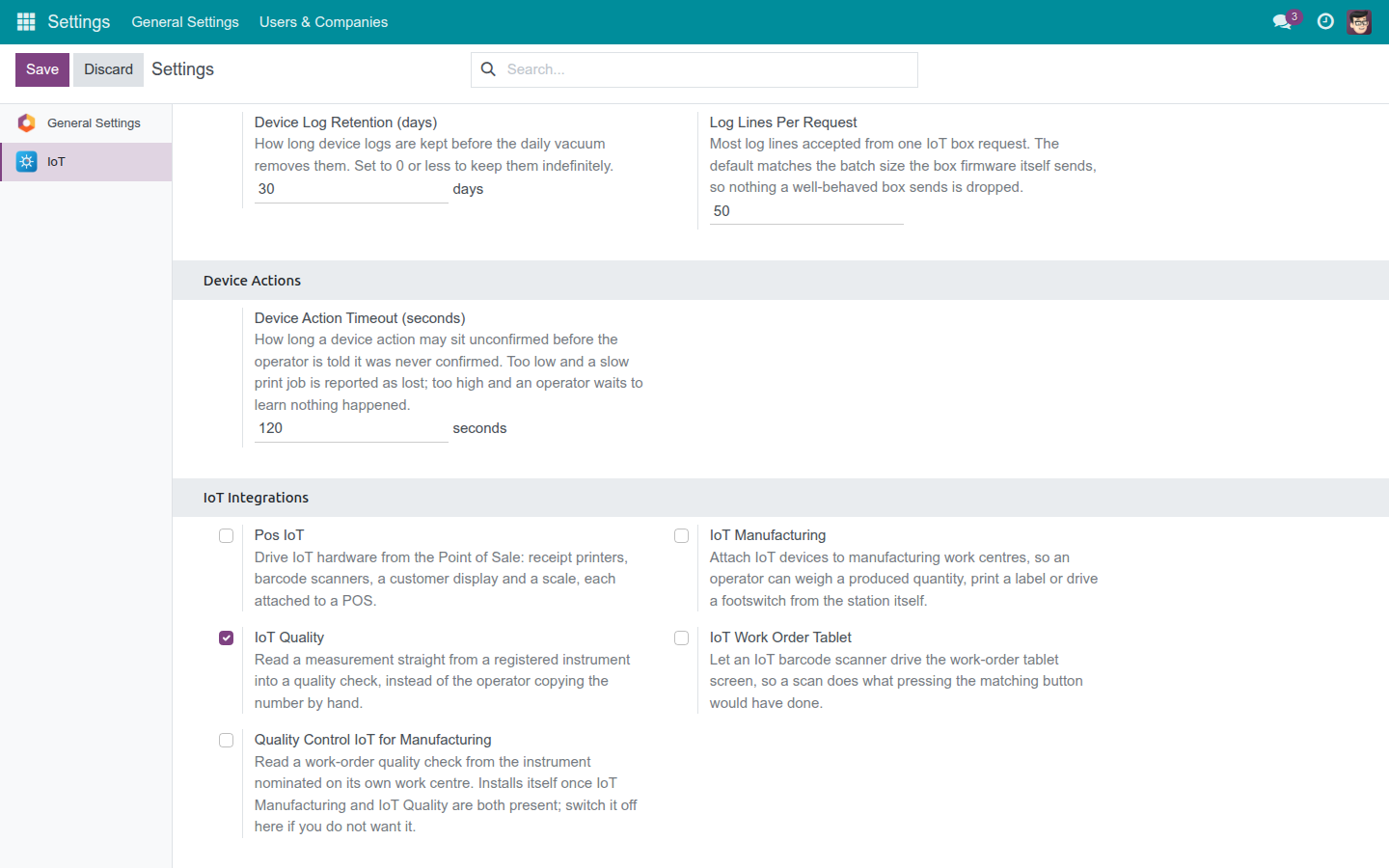Enable the Pos IoT checkbox
The height and width of the screenshot is (868, 1389).
click(x=226, y=535)
